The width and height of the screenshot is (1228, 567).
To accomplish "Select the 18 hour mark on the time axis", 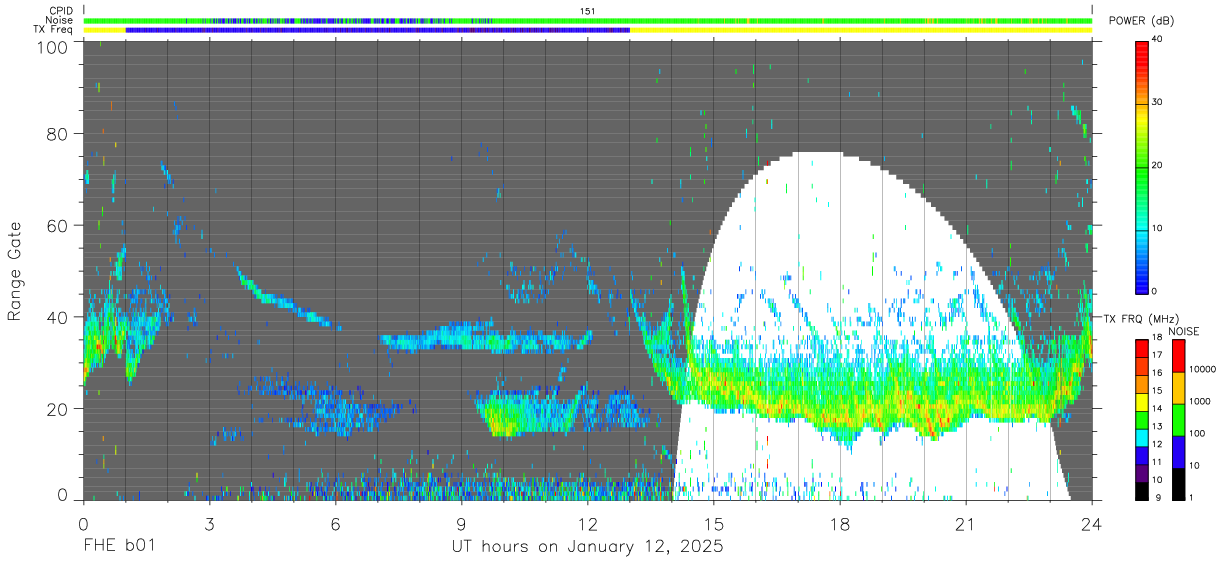I will click(x=840, y=524).
